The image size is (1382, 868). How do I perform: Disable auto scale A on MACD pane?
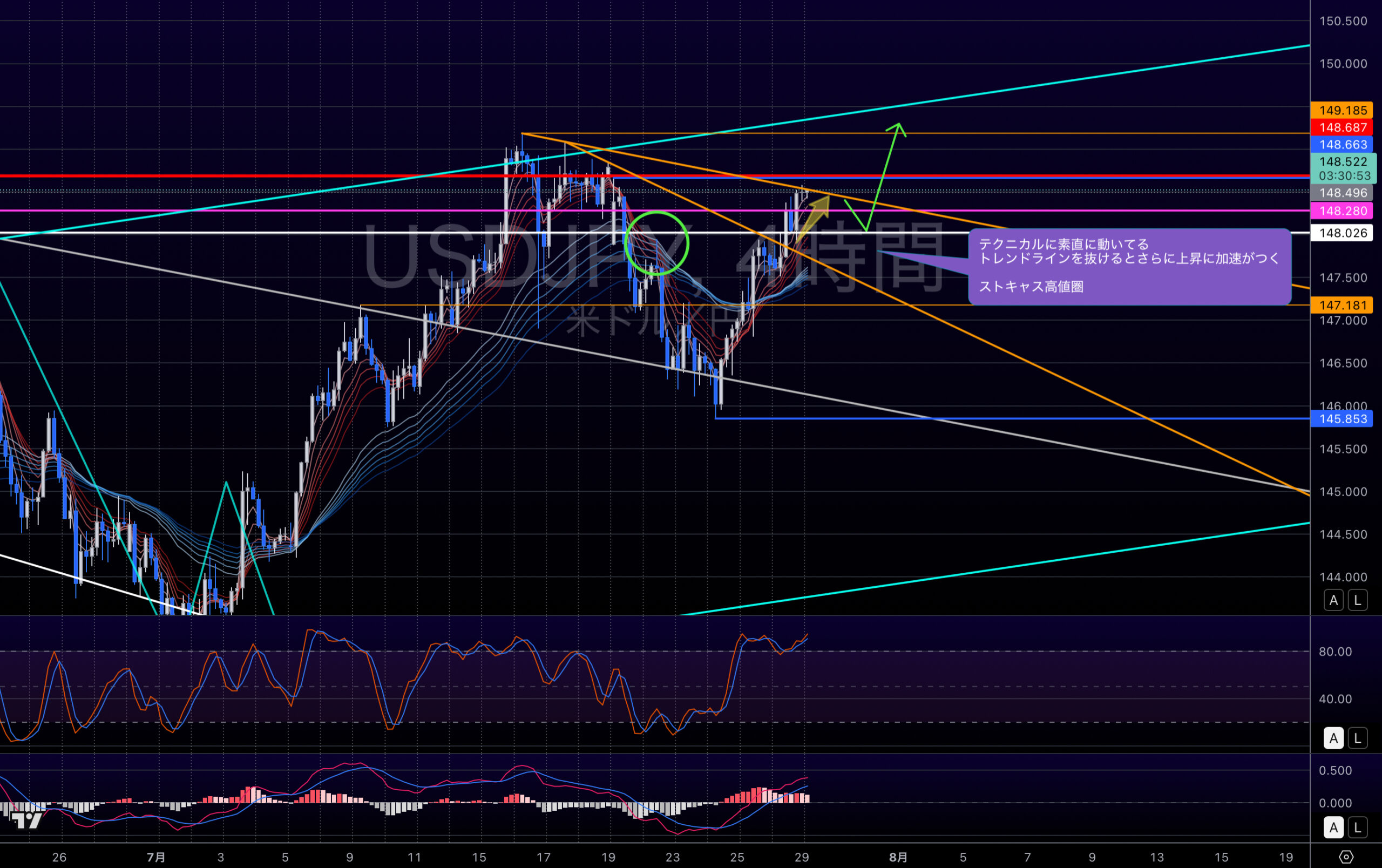[1333, 828]
